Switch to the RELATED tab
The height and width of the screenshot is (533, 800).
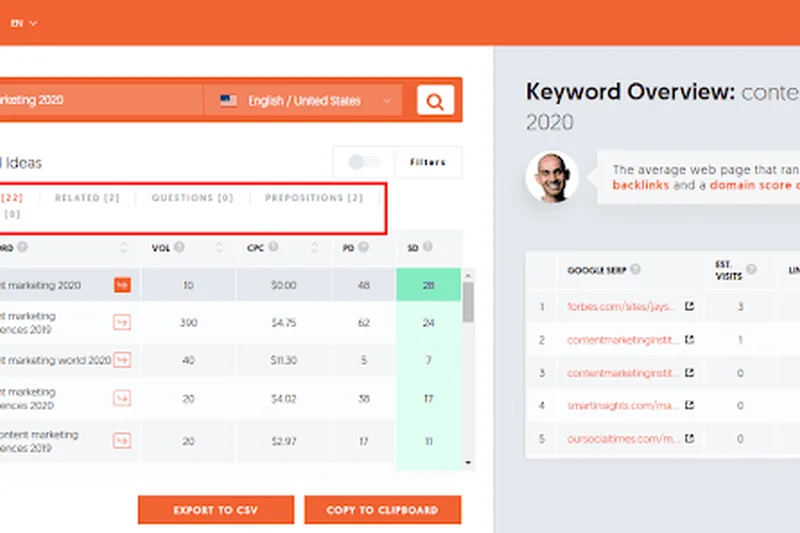(87, 198)
